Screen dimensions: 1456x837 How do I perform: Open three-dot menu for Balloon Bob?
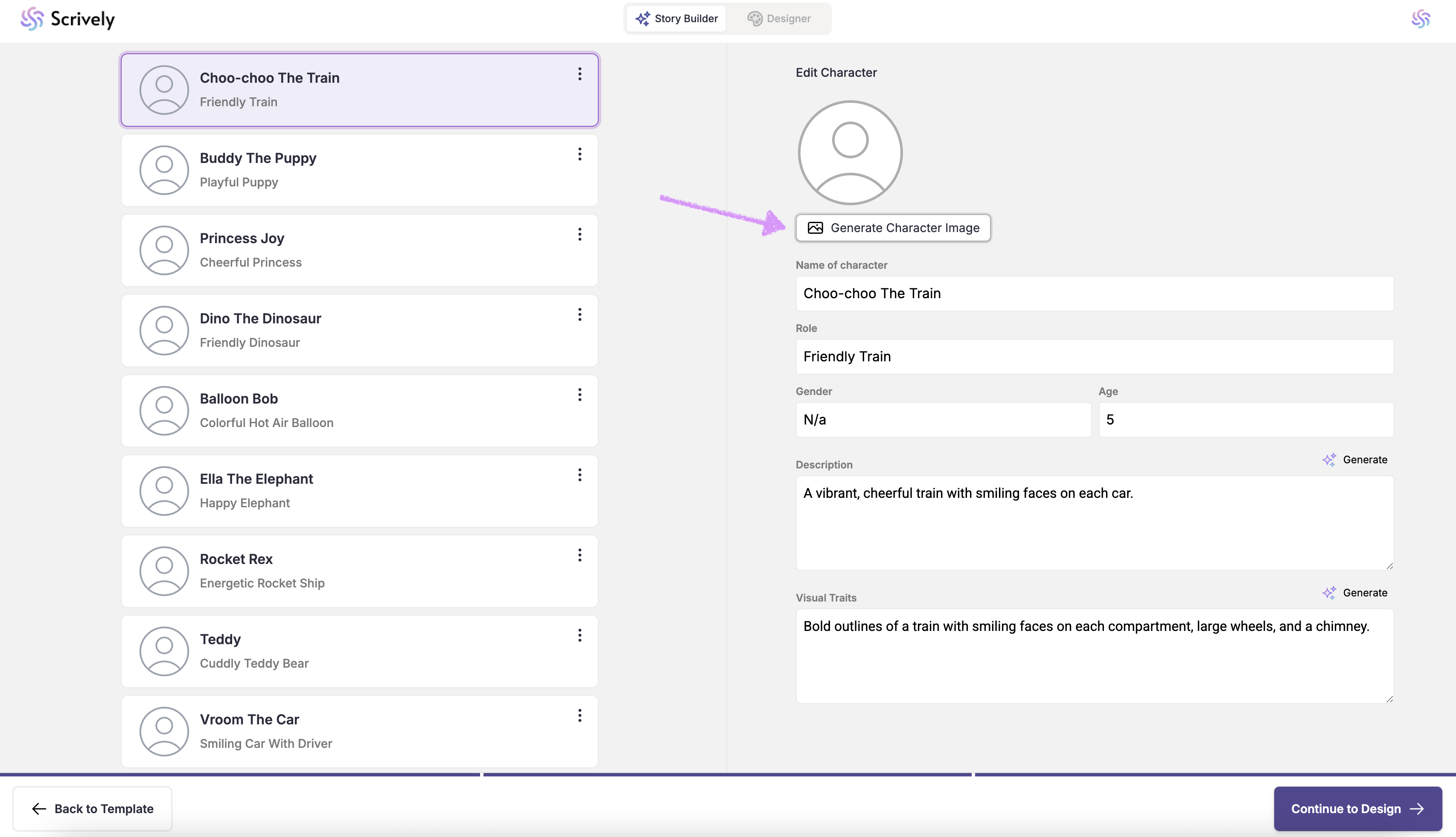tap(579, 395)
